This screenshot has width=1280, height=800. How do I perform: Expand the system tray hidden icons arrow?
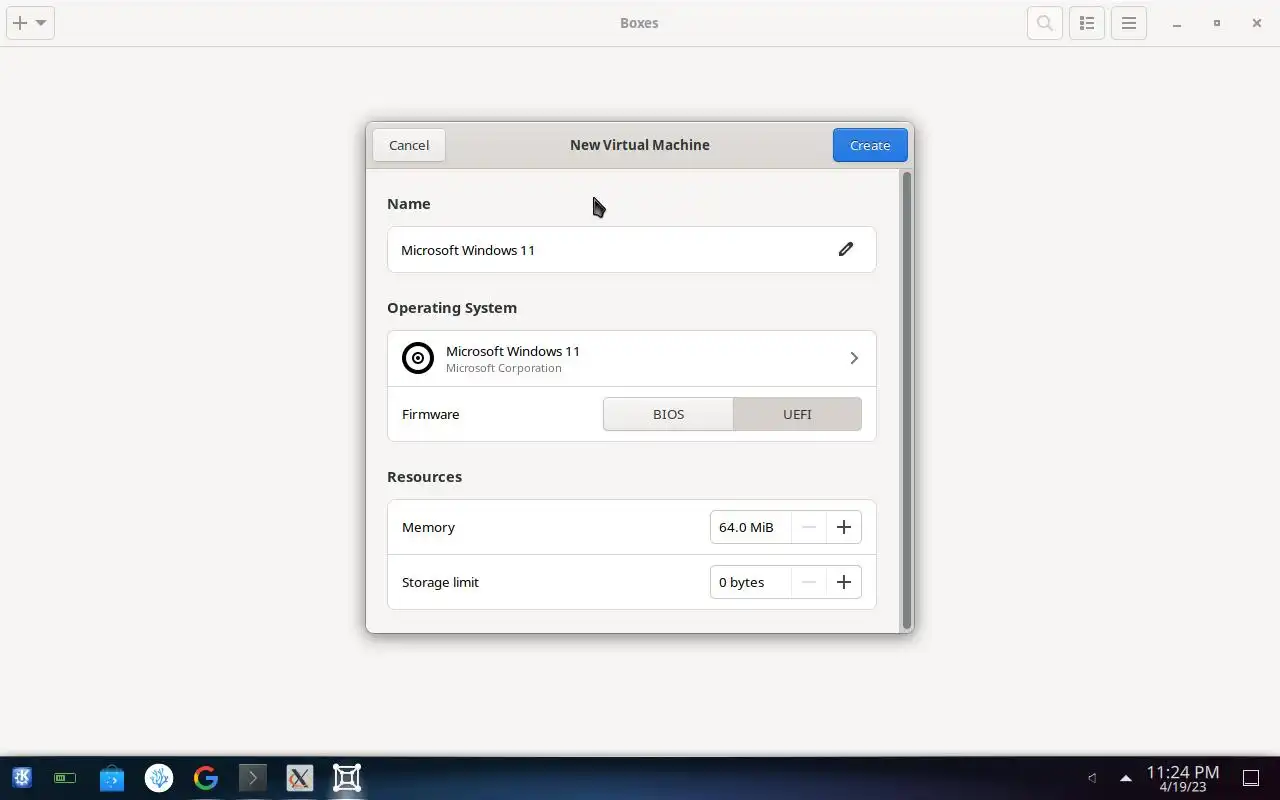[x=1126, y=778]
